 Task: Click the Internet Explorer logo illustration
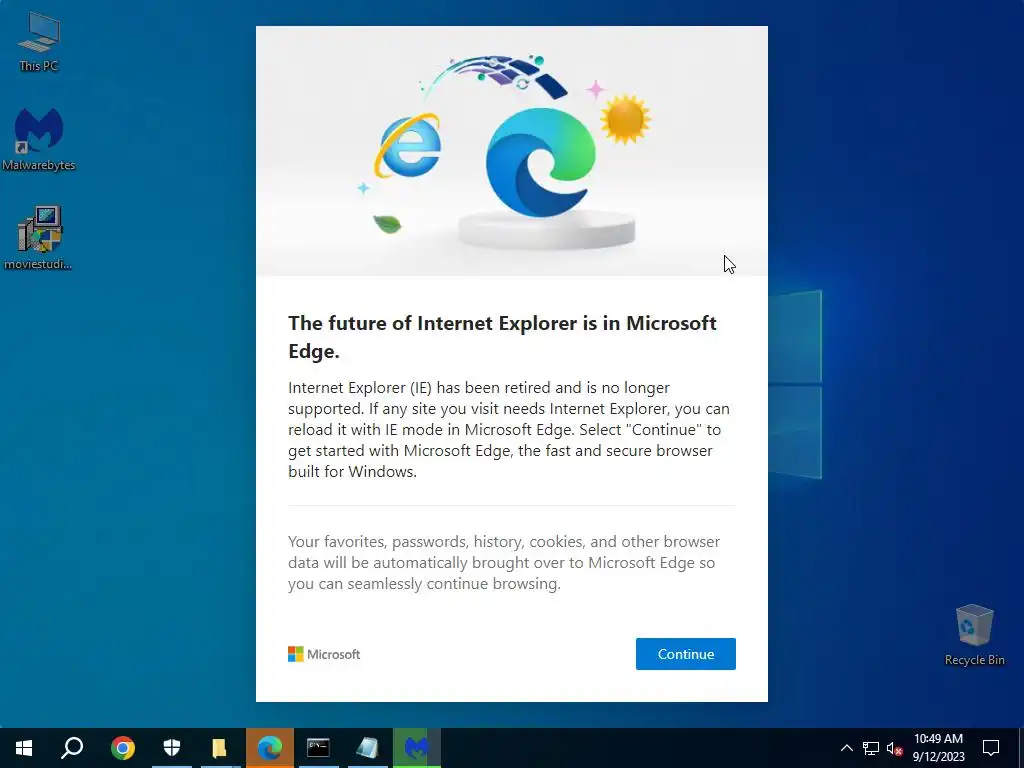click(x=408, y=146)
